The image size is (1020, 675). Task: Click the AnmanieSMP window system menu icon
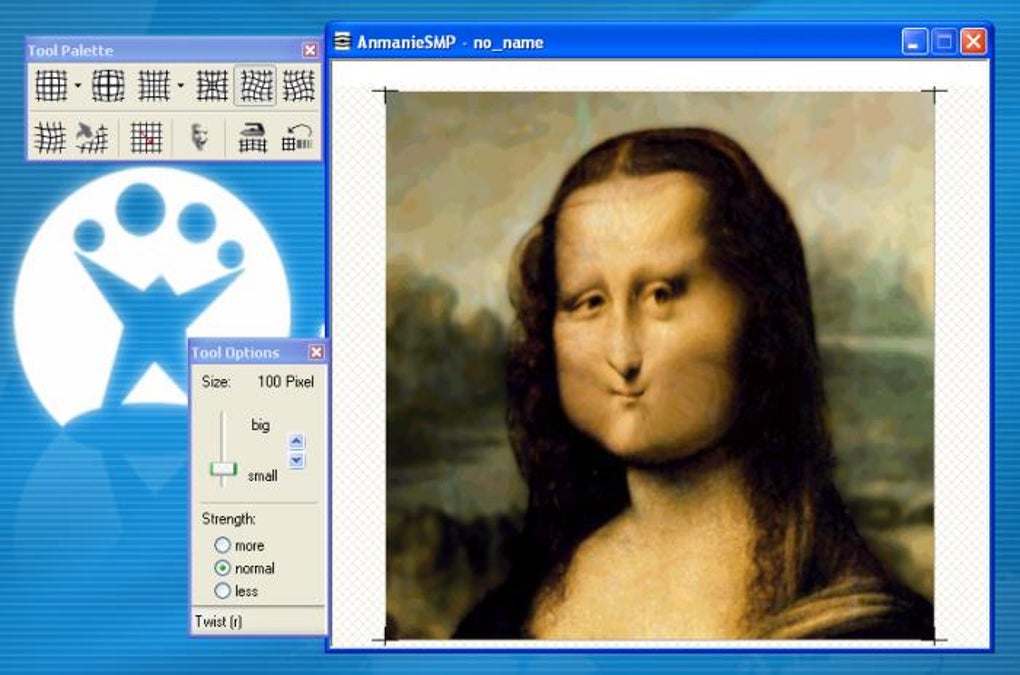click(x=342, y=42)
